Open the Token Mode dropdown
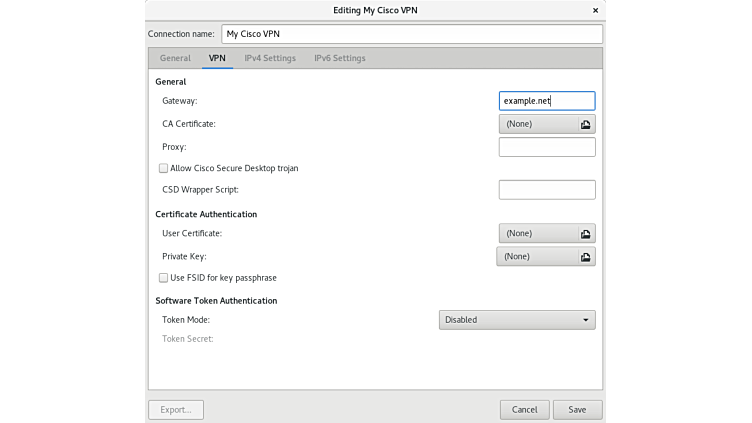Screen dimensions: 752x423 (516, 320)
